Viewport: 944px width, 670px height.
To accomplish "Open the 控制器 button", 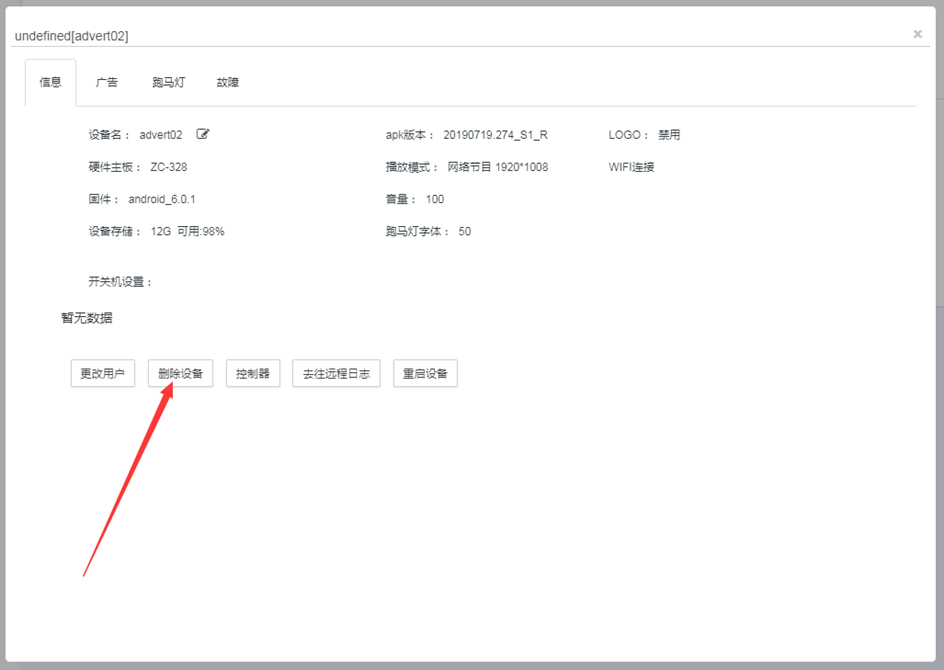I will [x=253, y=373].
